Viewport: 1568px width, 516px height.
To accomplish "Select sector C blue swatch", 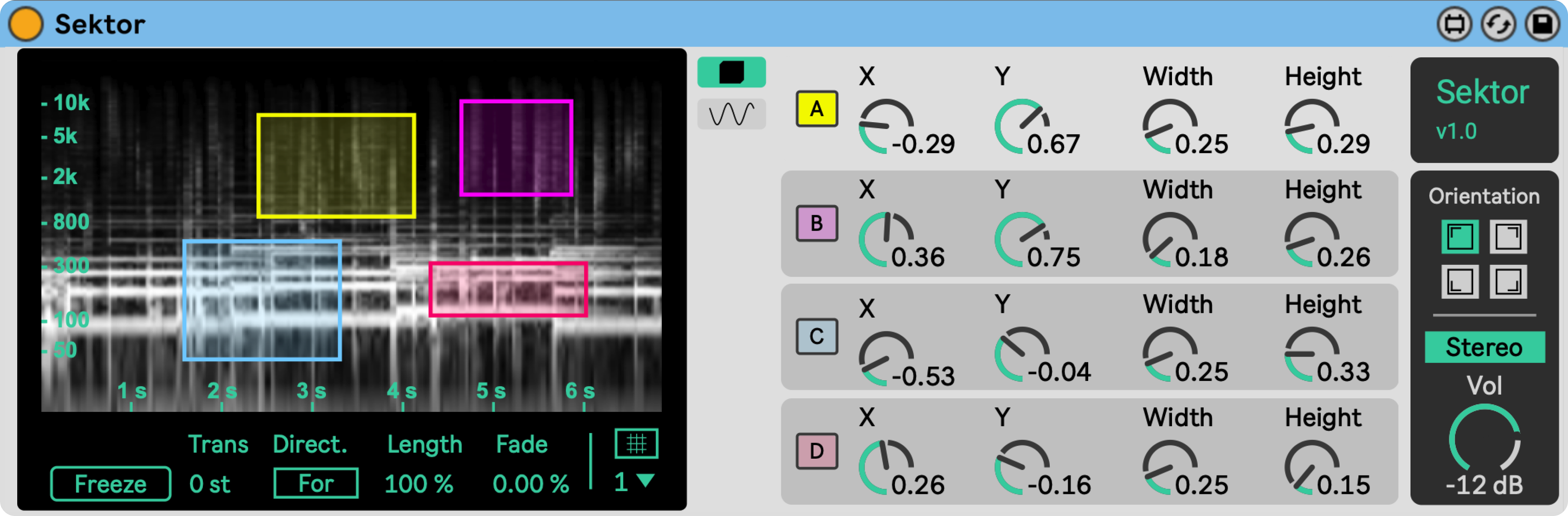I will pyautogui.click(x=816, y=337).
